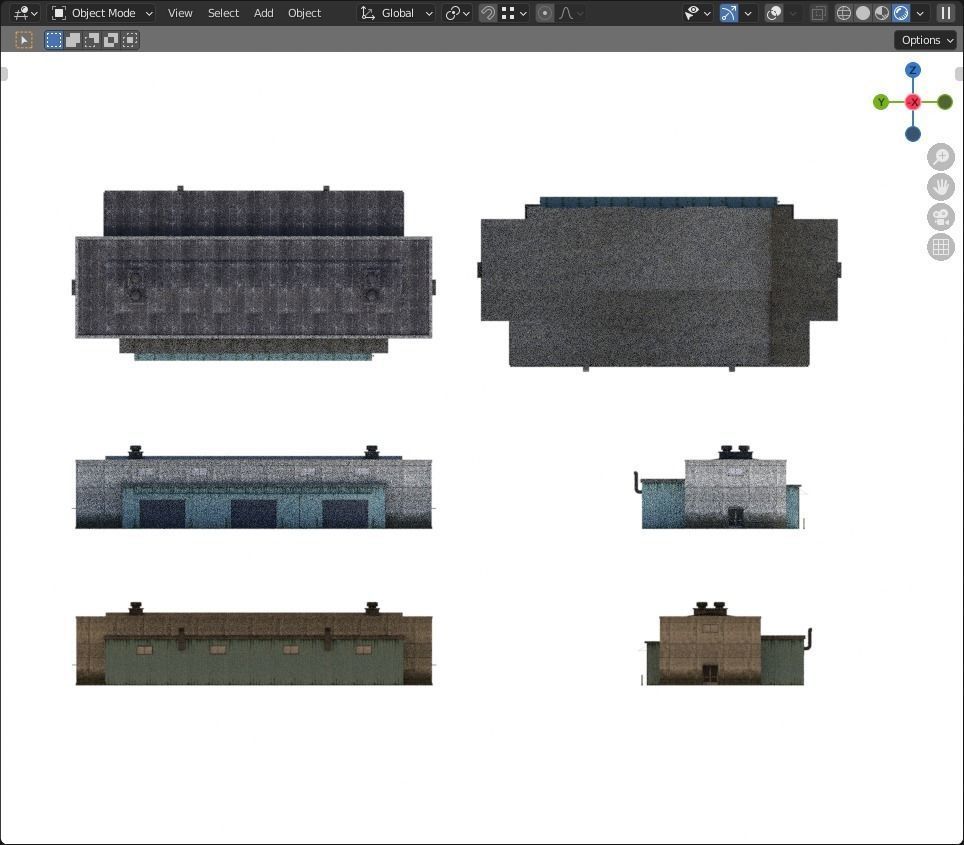Open object type visibility eye dropdown
964x845 pixels.
697,13
